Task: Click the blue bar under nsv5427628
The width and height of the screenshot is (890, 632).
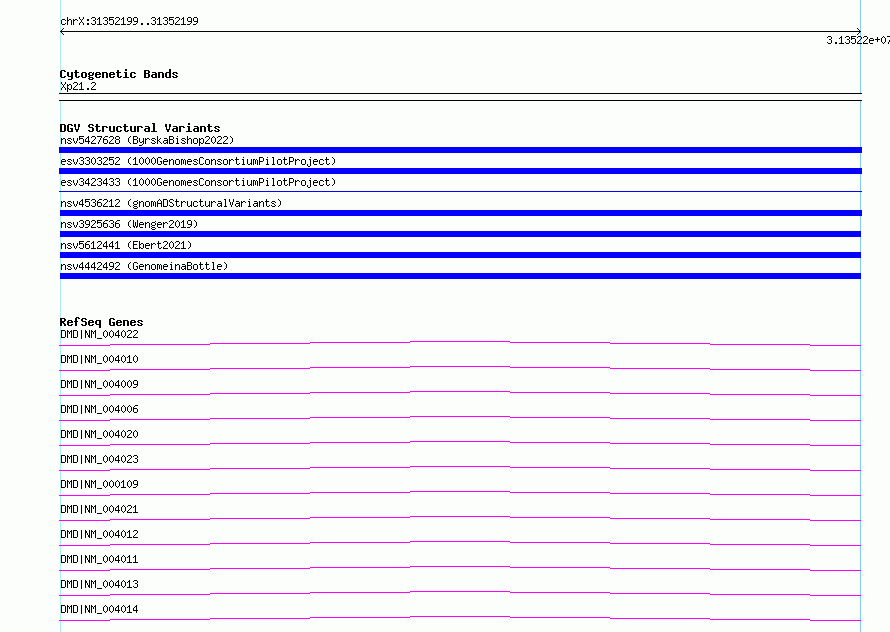Action: point(460,150)
